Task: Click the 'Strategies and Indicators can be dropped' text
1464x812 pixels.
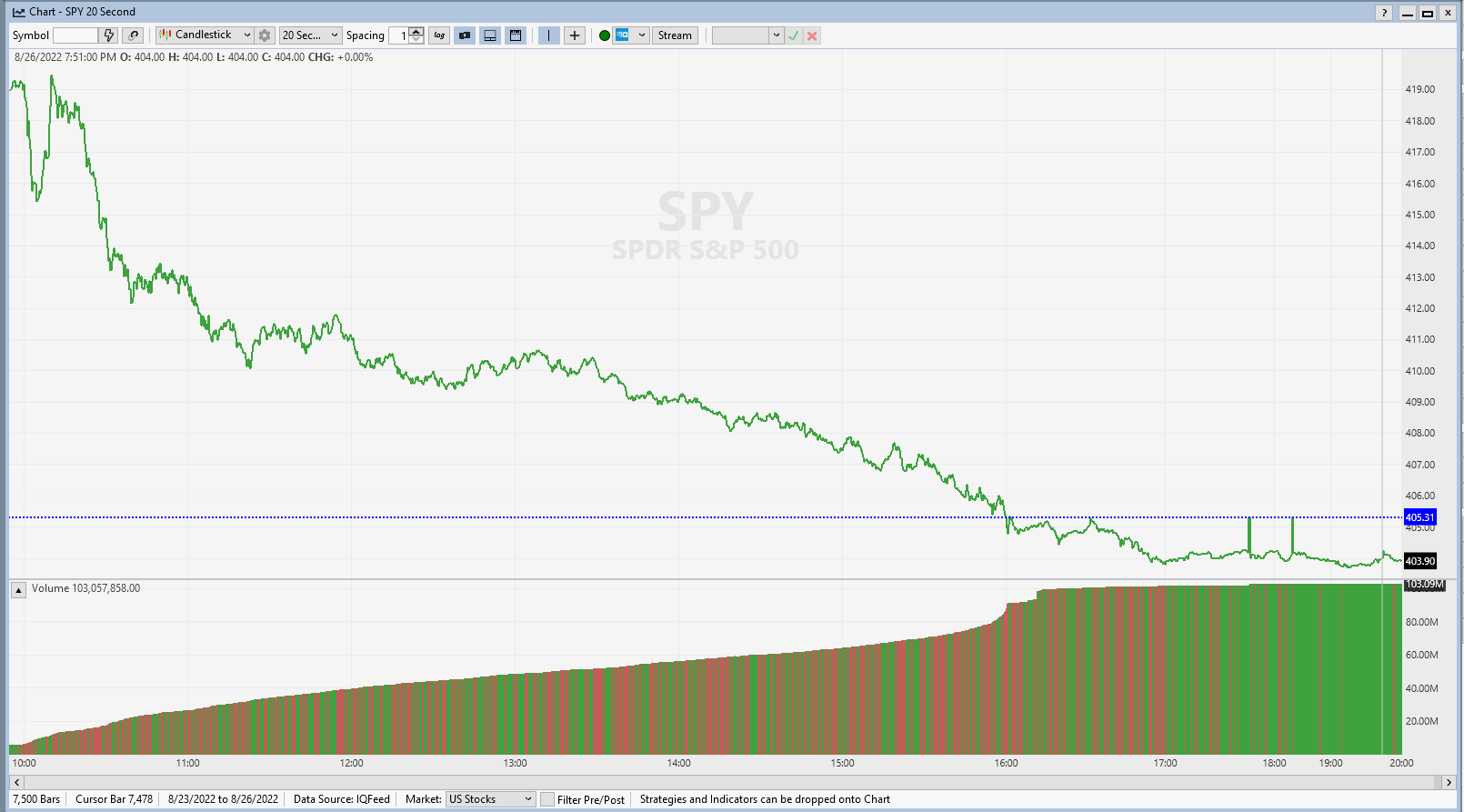Action: point(765,799)
